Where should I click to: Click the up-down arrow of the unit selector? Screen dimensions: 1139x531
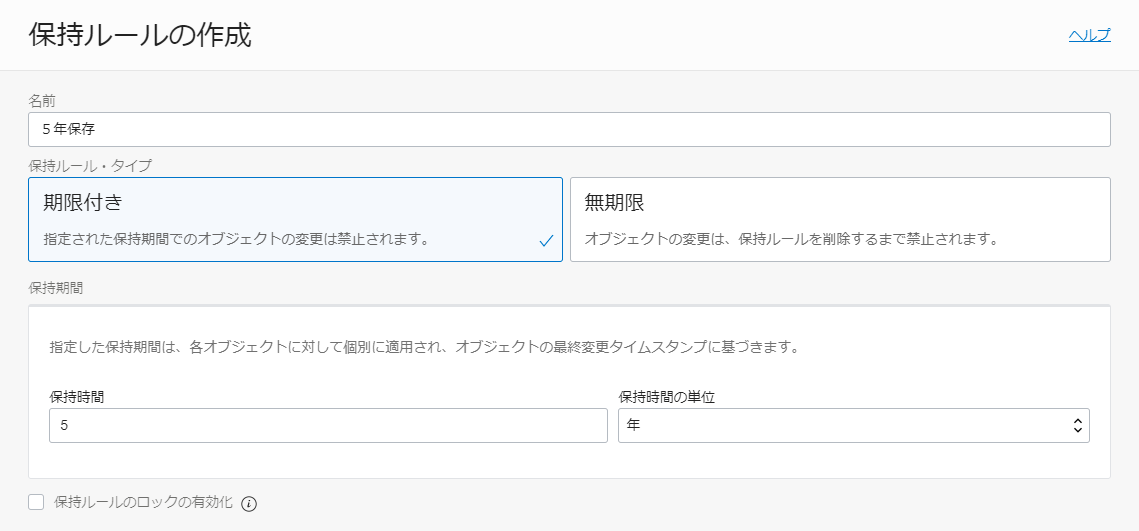pyautogui.click(x=1077, y=426)
